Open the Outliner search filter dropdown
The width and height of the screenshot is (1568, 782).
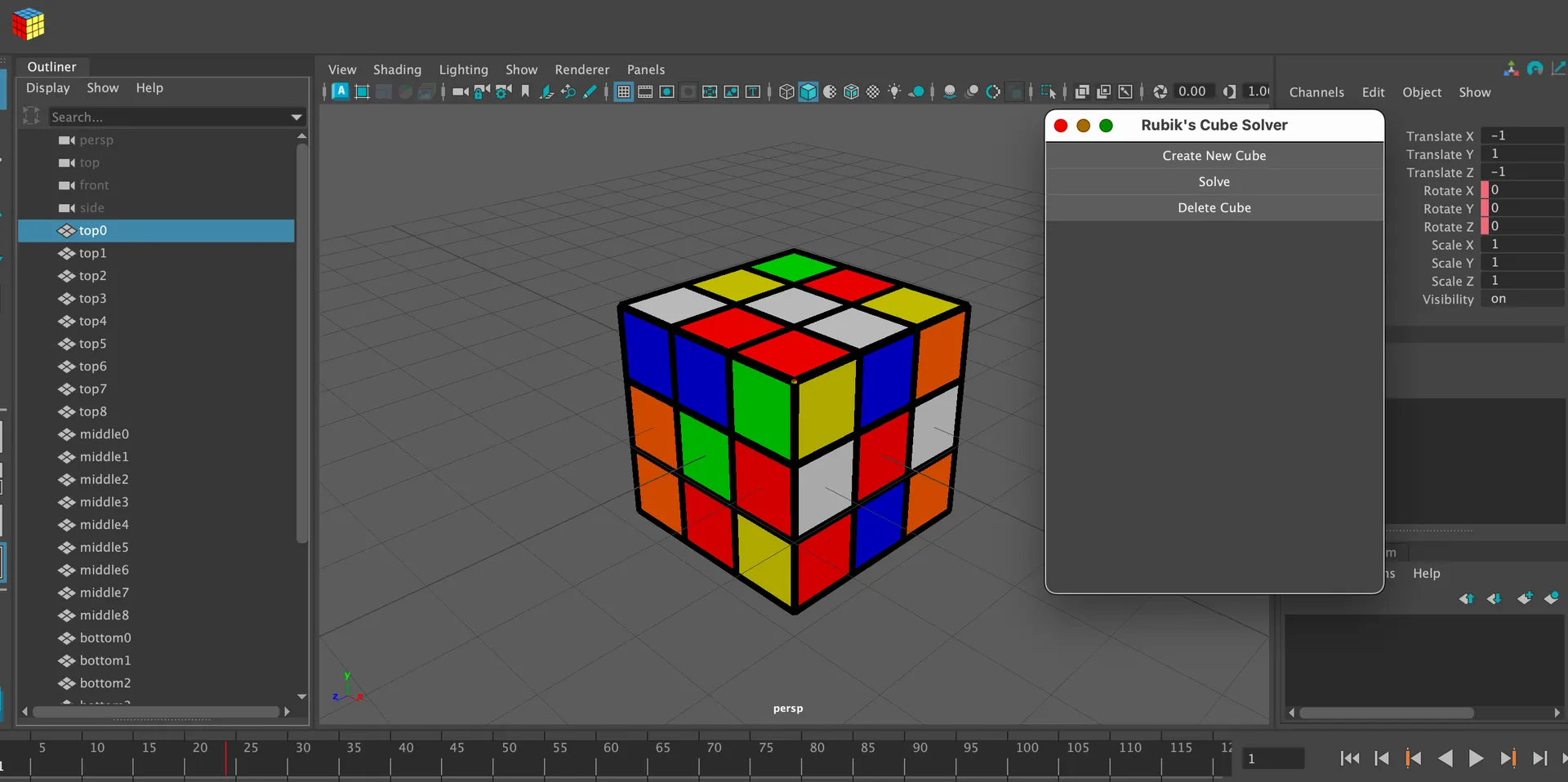[296, 118]
